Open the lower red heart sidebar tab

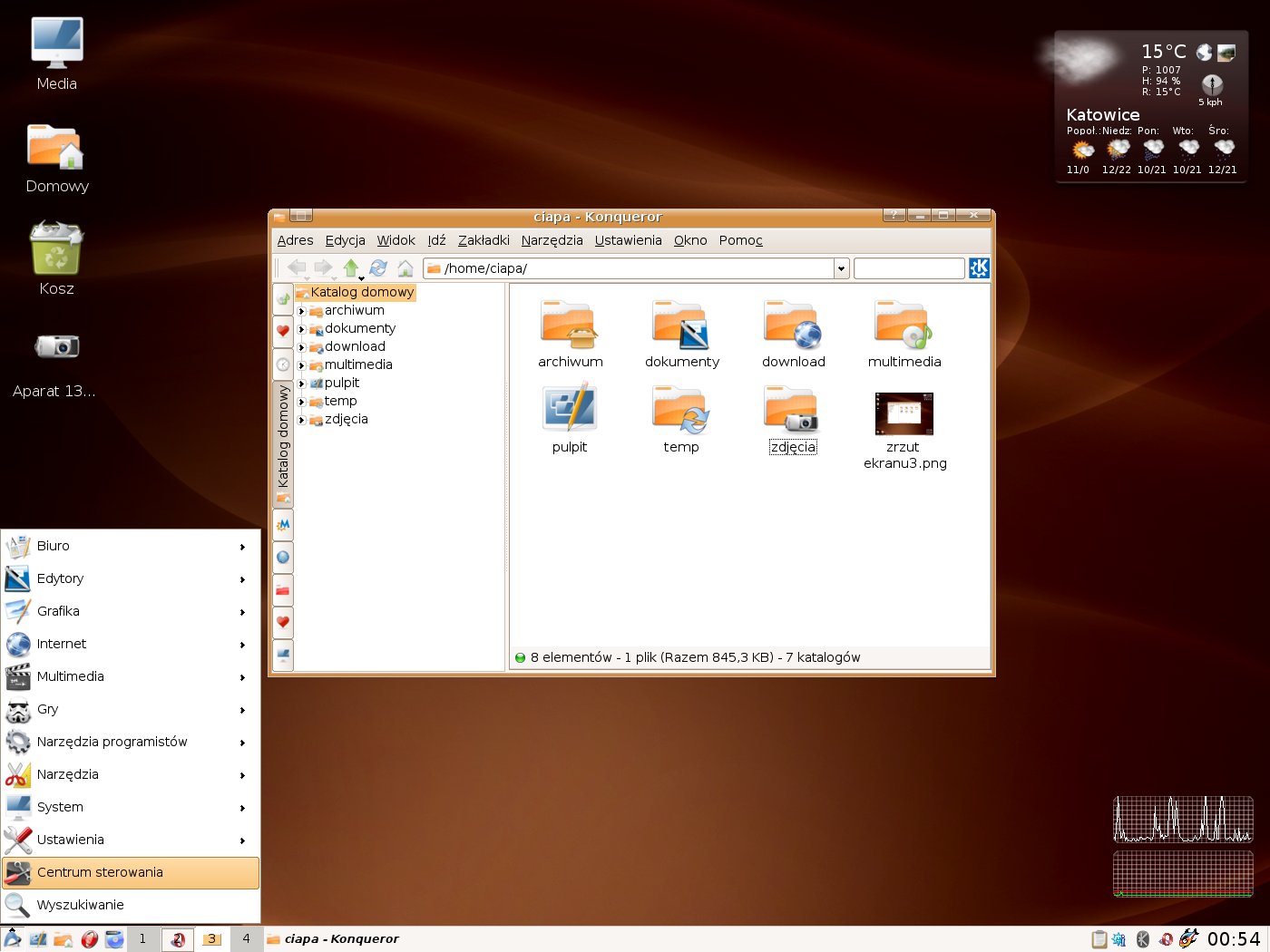click(x=283, y=622)
